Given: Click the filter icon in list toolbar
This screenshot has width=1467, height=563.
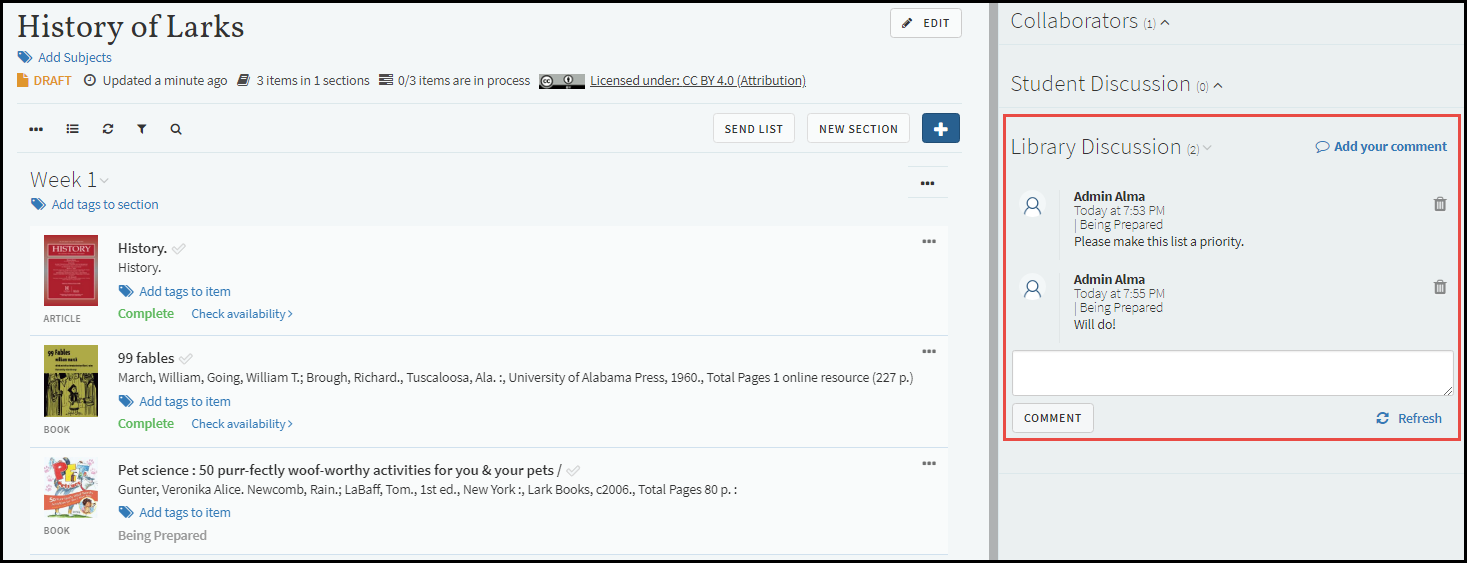Looking at the screenshot, I should pos(142,129).
